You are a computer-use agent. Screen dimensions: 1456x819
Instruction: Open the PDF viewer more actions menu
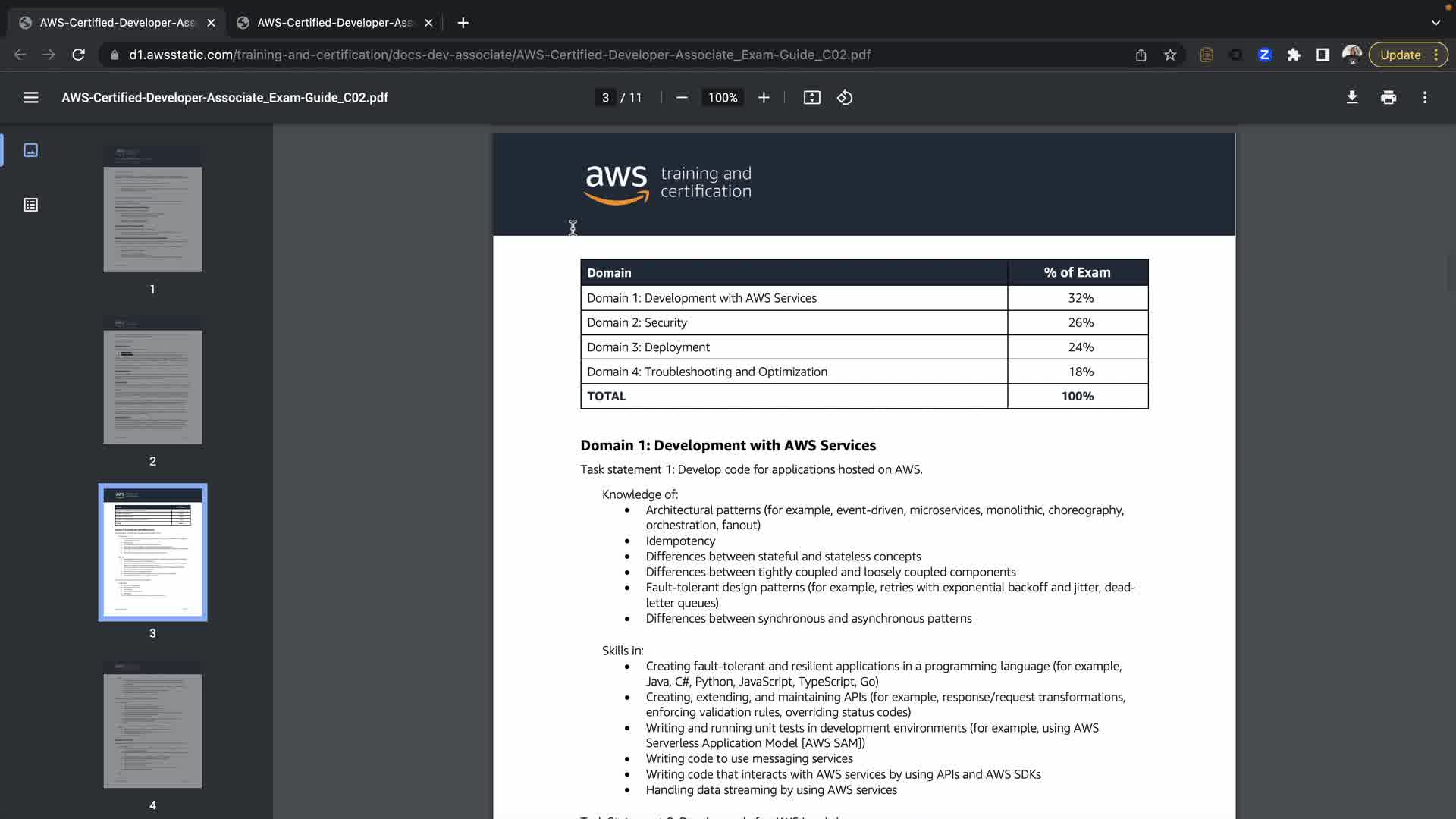click(x=1425, y=98)
